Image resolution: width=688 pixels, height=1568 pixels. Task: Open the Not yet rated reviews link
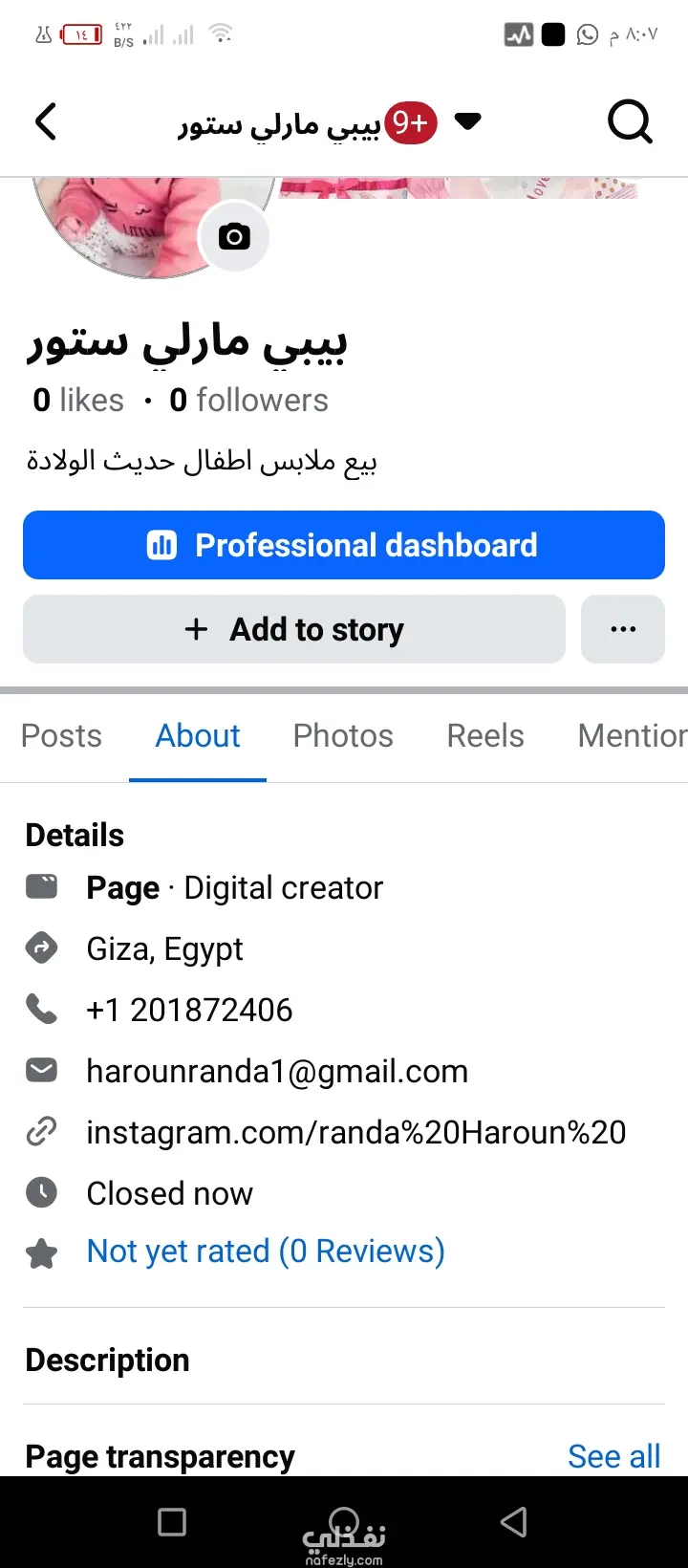(x=266, y=1252)
